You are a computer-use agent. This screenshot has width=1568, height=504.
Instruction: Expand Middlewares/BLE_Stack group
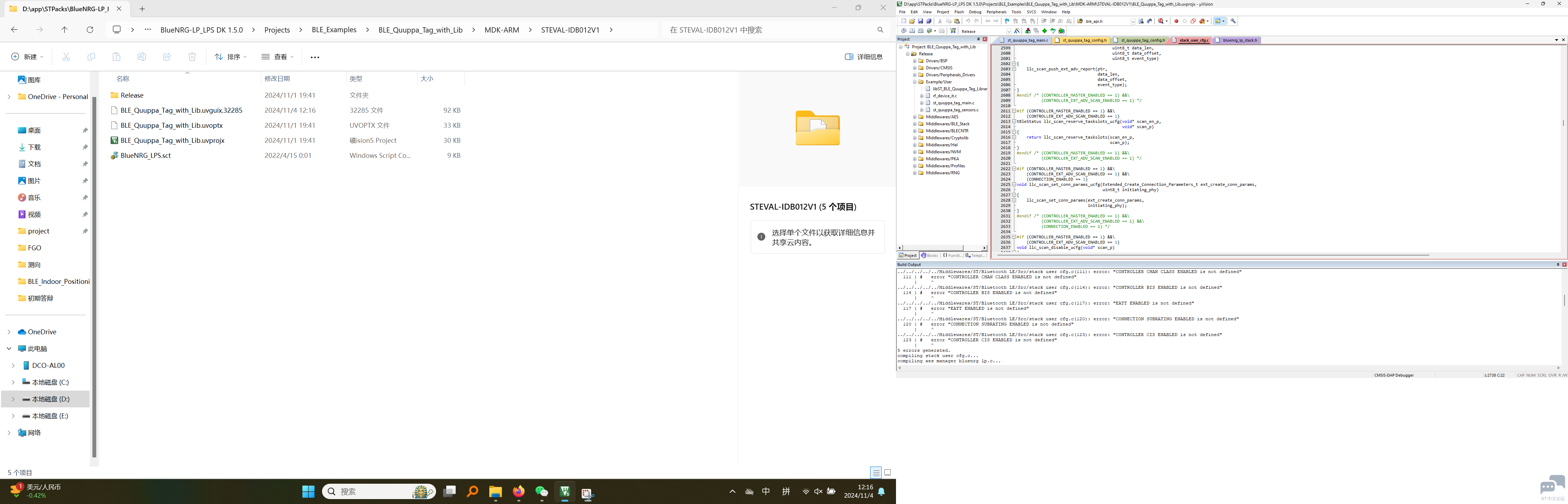914,124
